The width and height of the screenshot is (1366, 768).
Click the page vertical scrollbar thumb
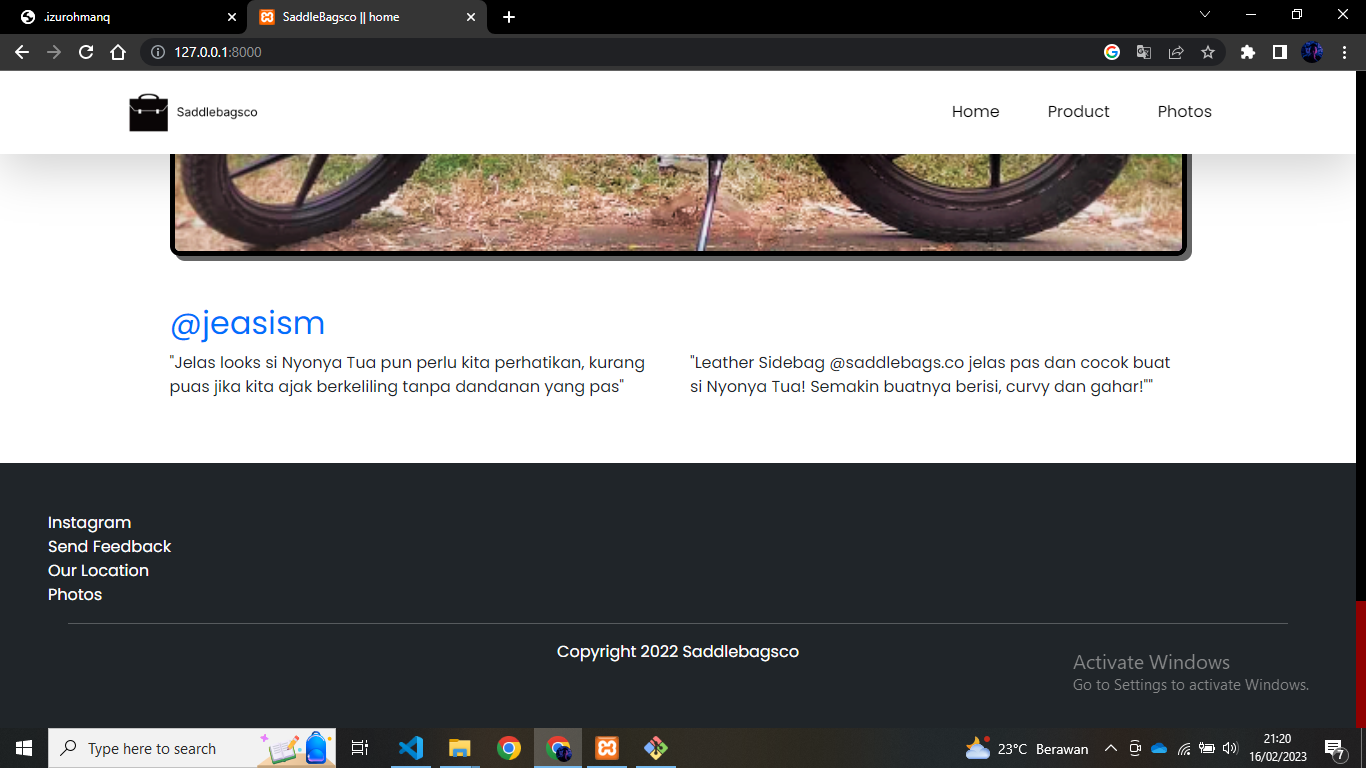pyautogui.click(x=1361, y=664)
